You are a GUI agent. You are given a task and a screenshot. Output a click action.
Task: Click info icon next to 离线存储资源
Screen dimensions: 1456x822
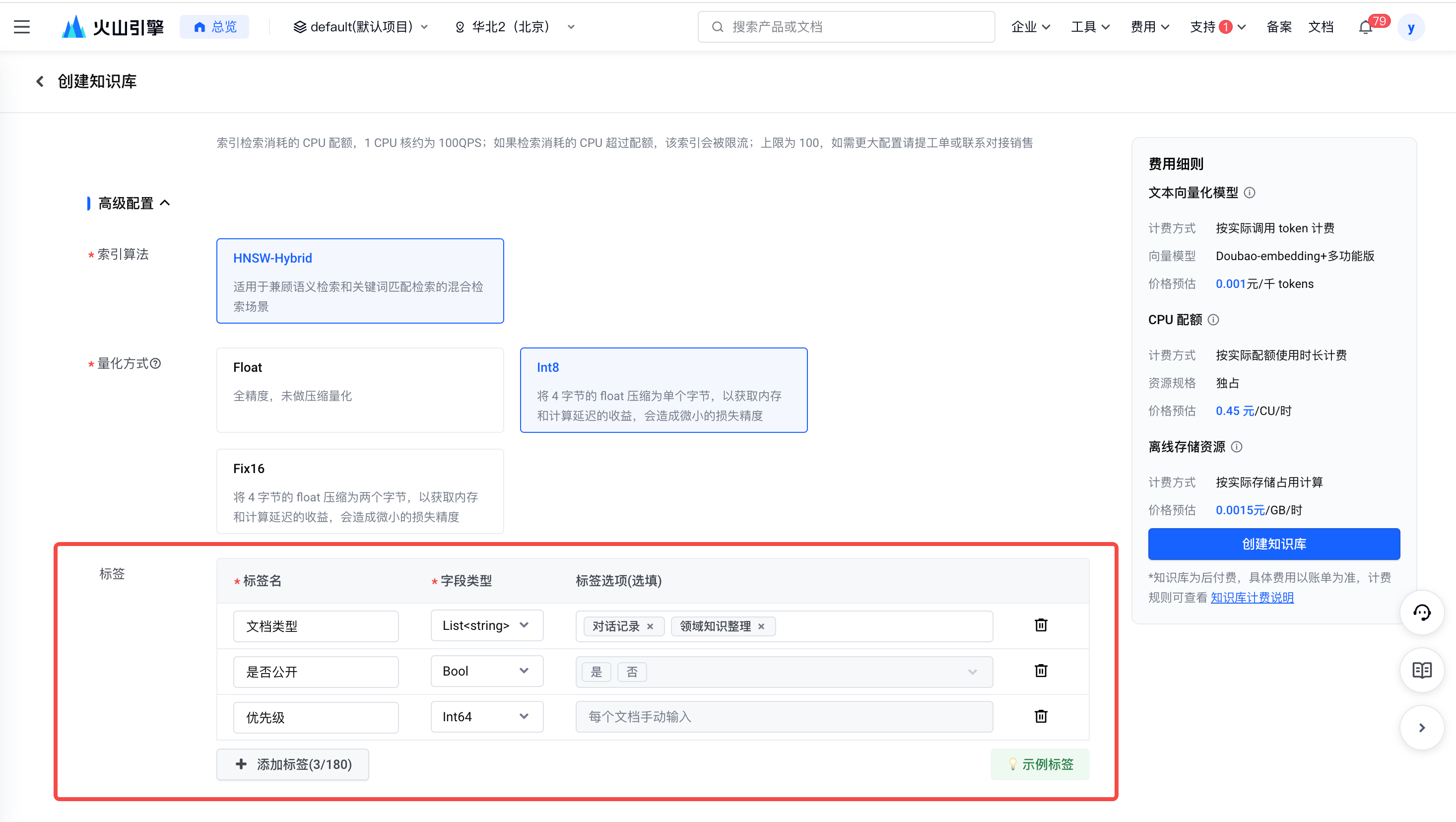[1237, 447]
